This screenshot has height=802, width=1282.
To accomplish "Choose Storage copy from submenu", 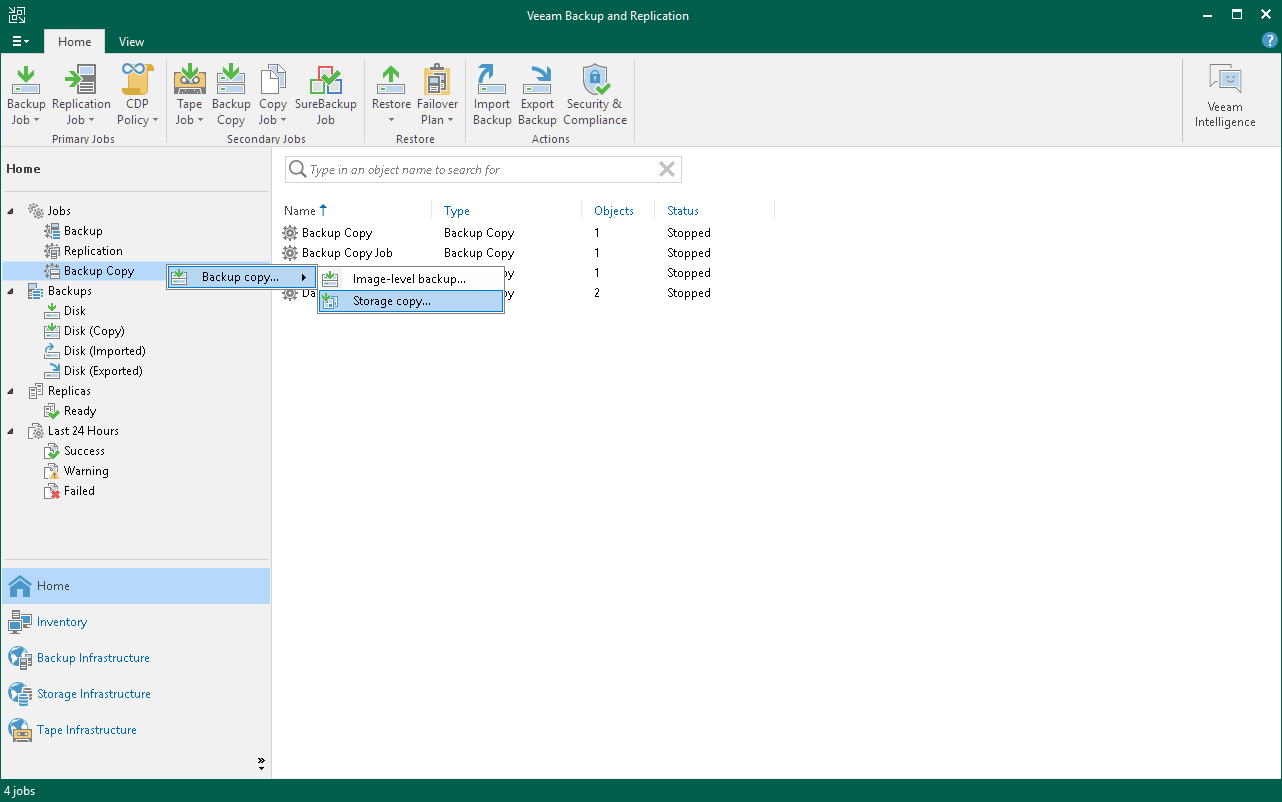I will pos(392,301).
